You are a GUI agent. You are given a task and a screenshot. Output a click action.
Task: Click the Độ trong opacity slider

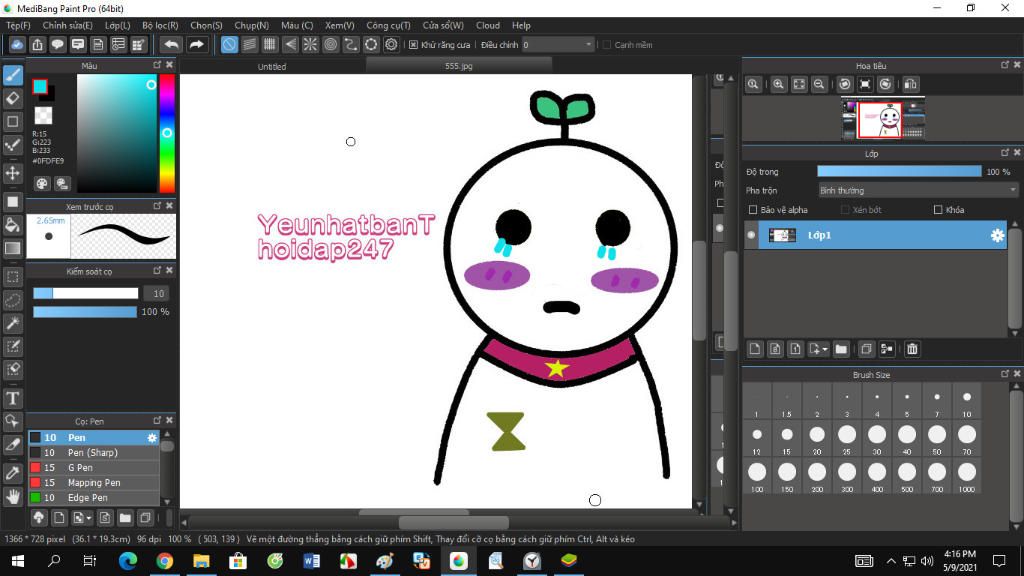(x=899, y=172)
